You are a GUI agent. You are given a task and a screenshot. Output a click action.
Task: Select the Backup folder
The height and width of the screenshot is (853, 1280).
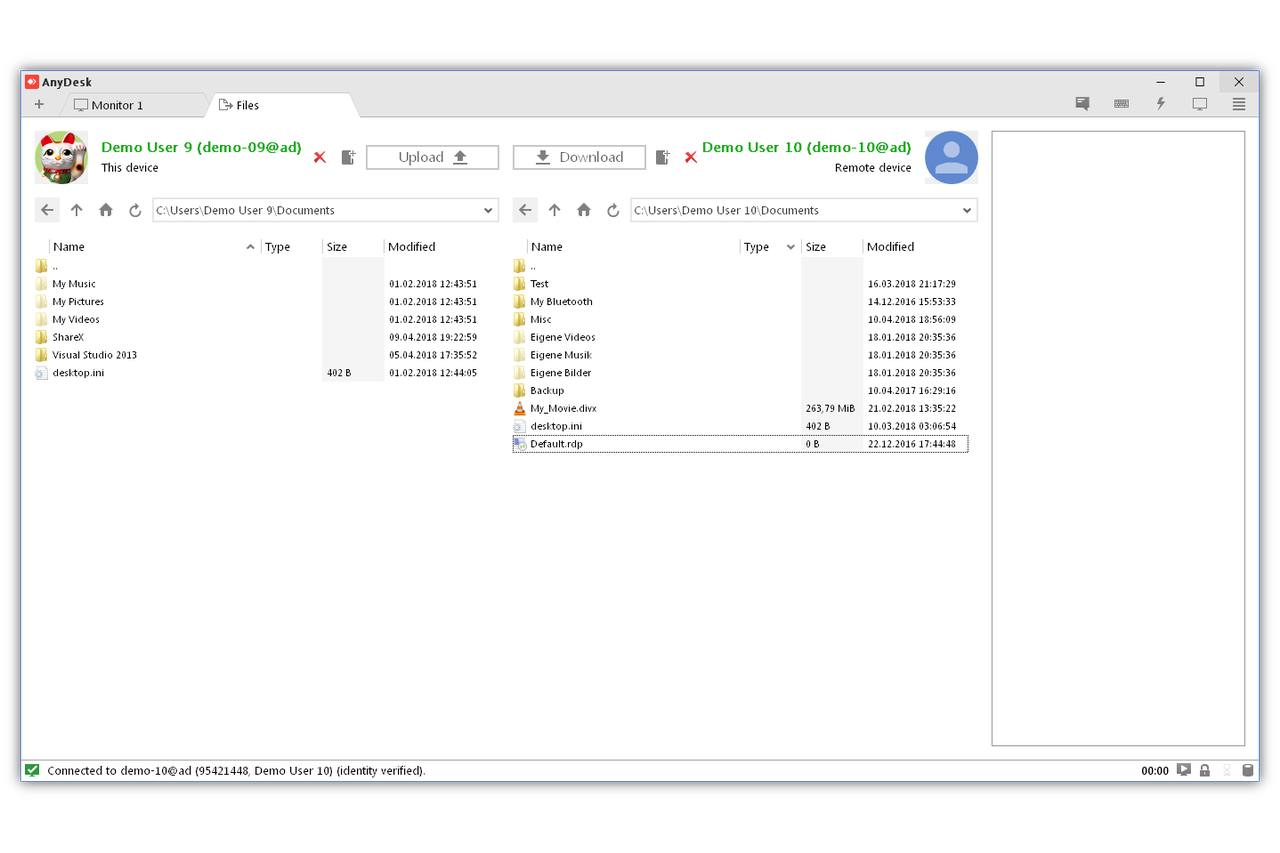click(x=547, y=391)
